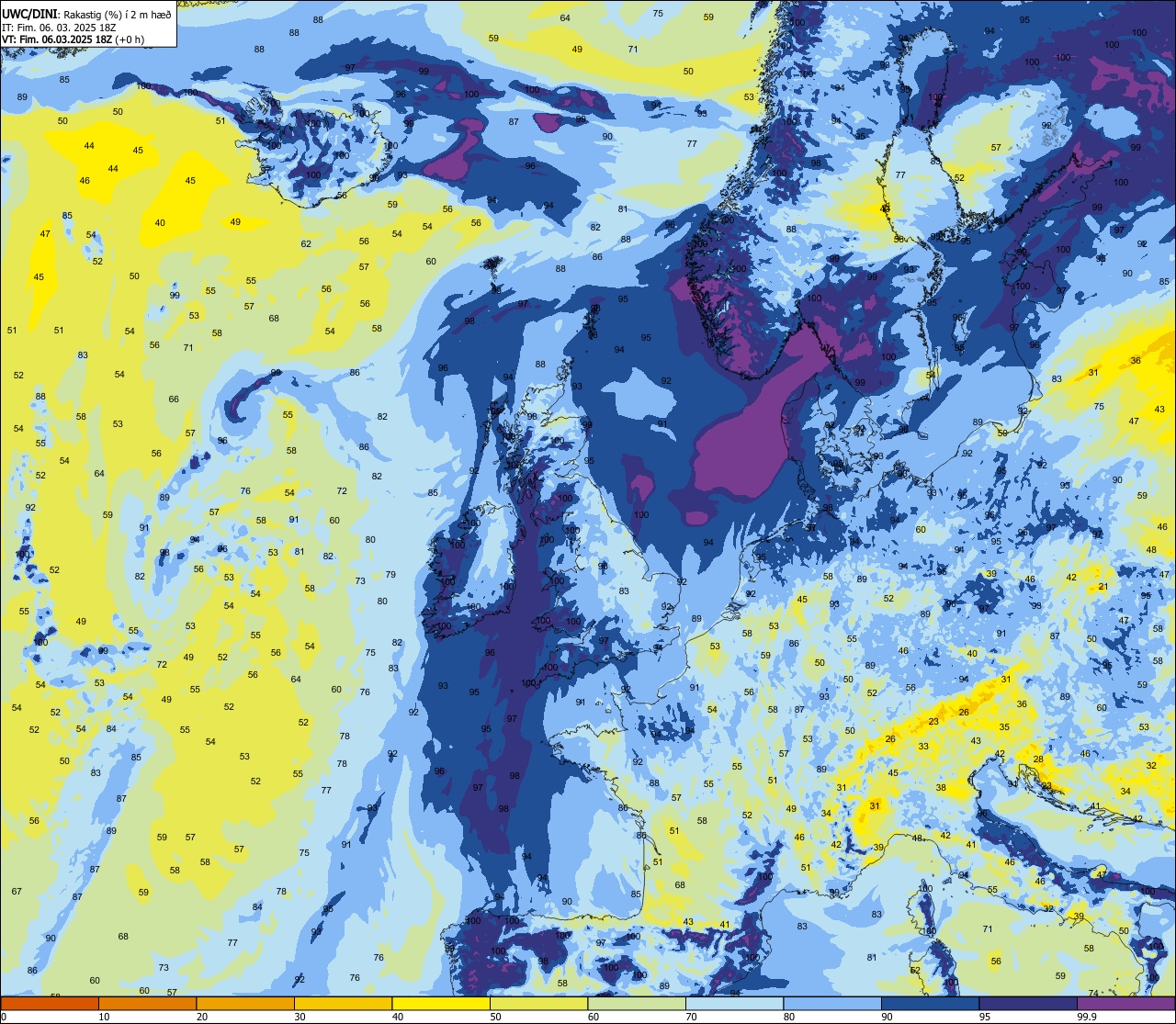
Task: Click the orange 10–20 legend segment
Action: point(147,1003)
